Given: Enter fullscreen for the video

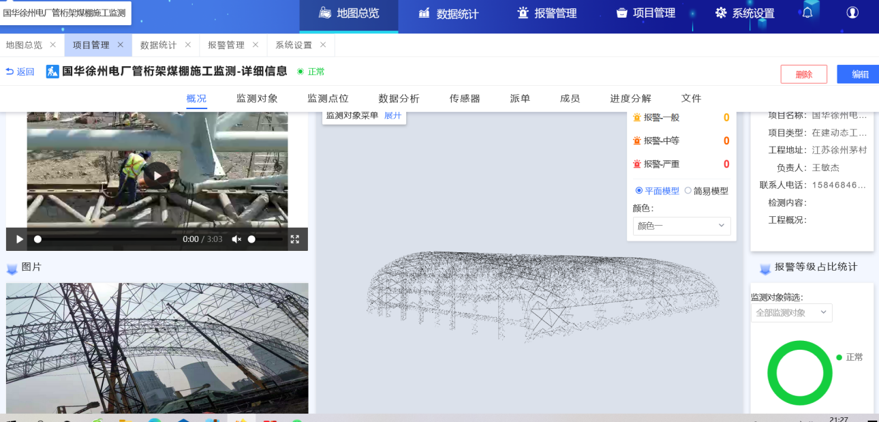Looking at the screenshot, I should coord(295,239).
